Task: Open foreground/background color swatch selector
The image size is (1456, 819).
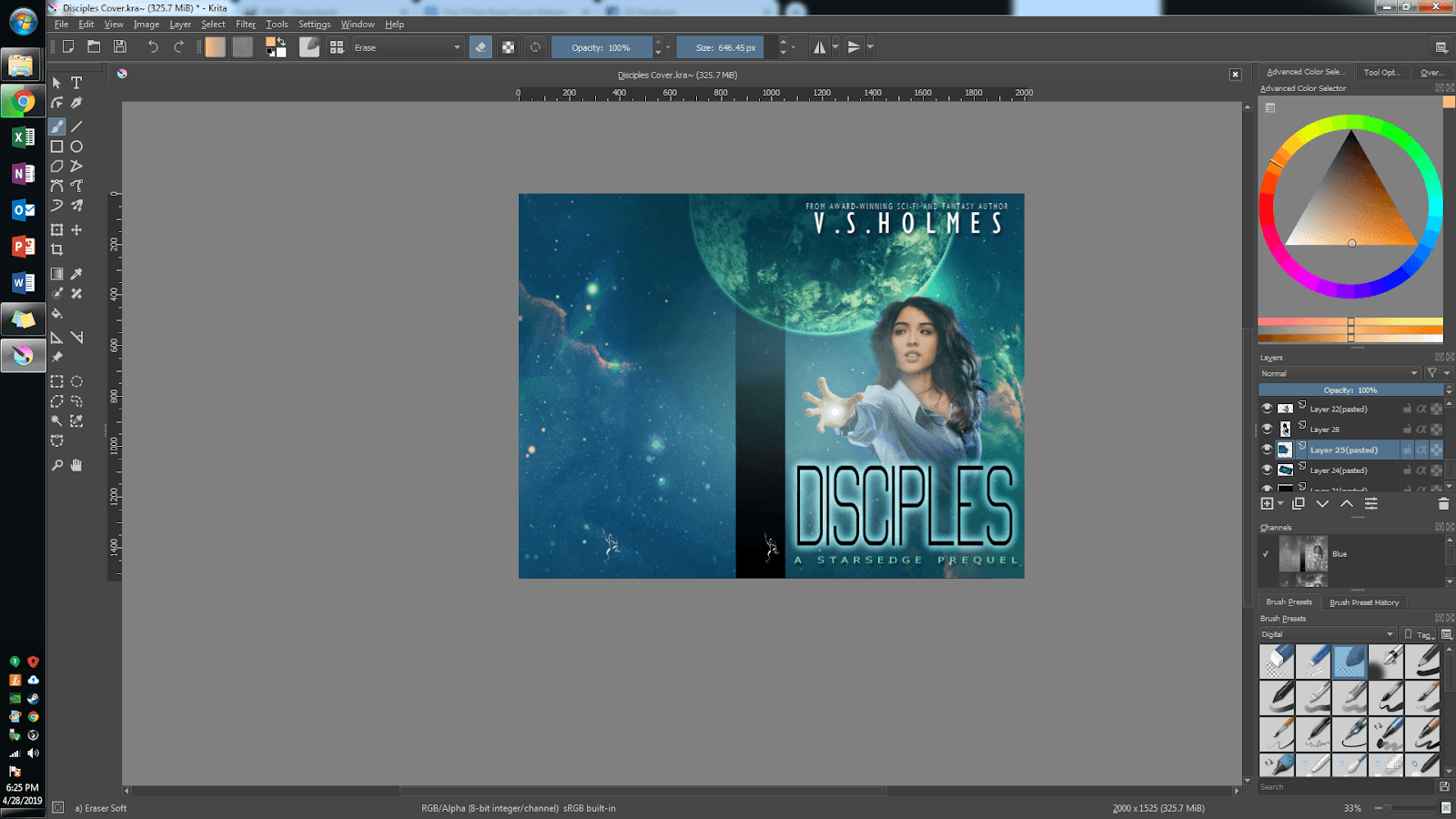Action: (x=276, y=47)
